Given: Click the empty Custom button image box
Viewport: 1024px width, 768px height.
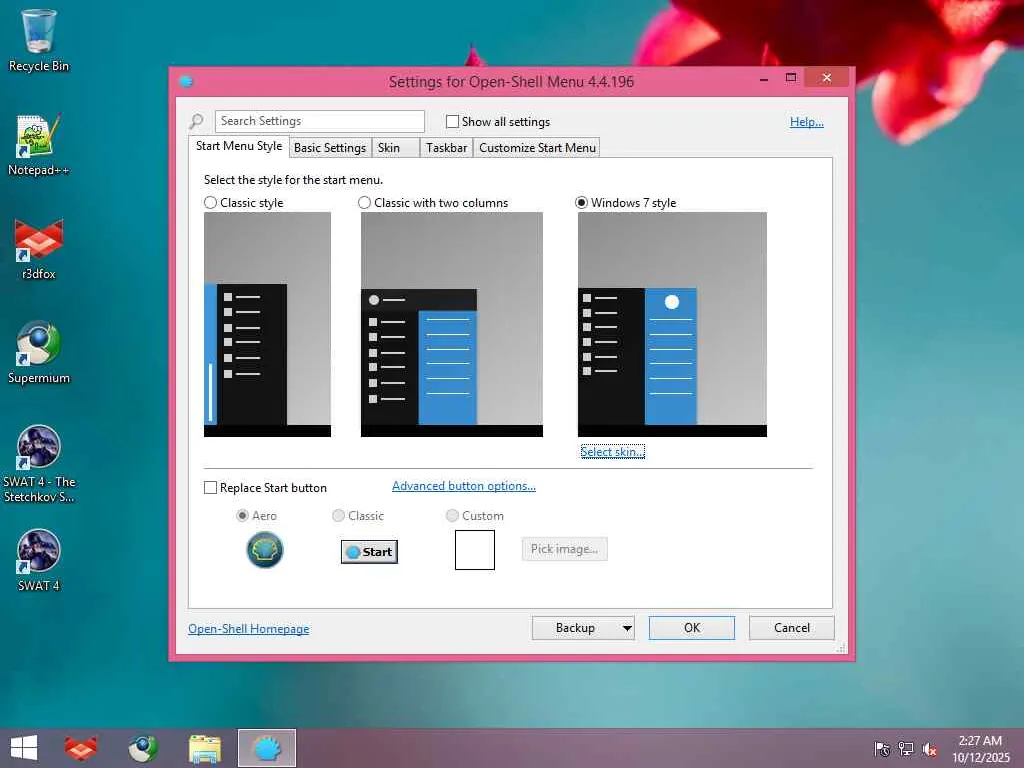Looking at the screenshot, I should [x=475, y=550].
